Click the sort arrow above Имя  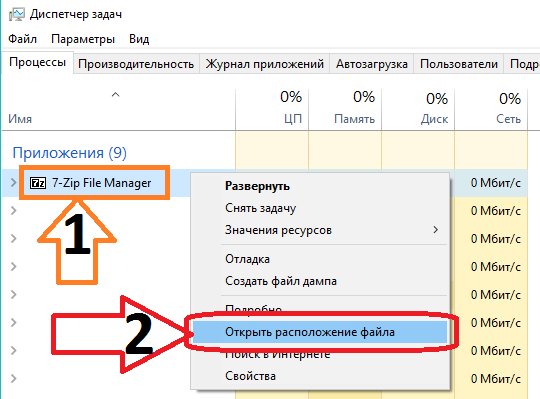pos(116,94)
